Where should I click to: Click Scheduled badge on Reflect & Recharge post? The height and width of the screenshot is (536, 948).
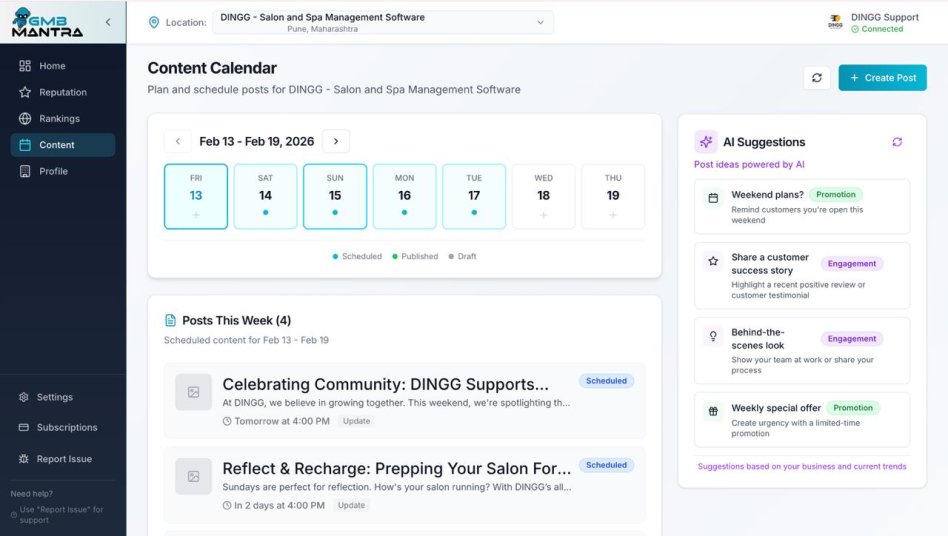coord(606,465)
